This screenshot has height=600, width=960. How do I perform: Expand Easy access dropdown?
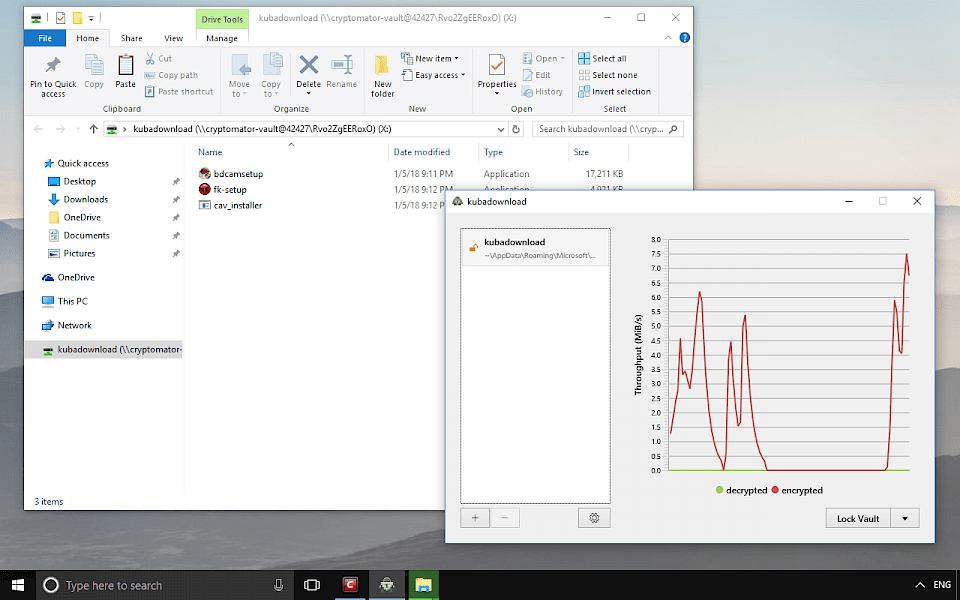pyautogui.click(x=433, y=75)
